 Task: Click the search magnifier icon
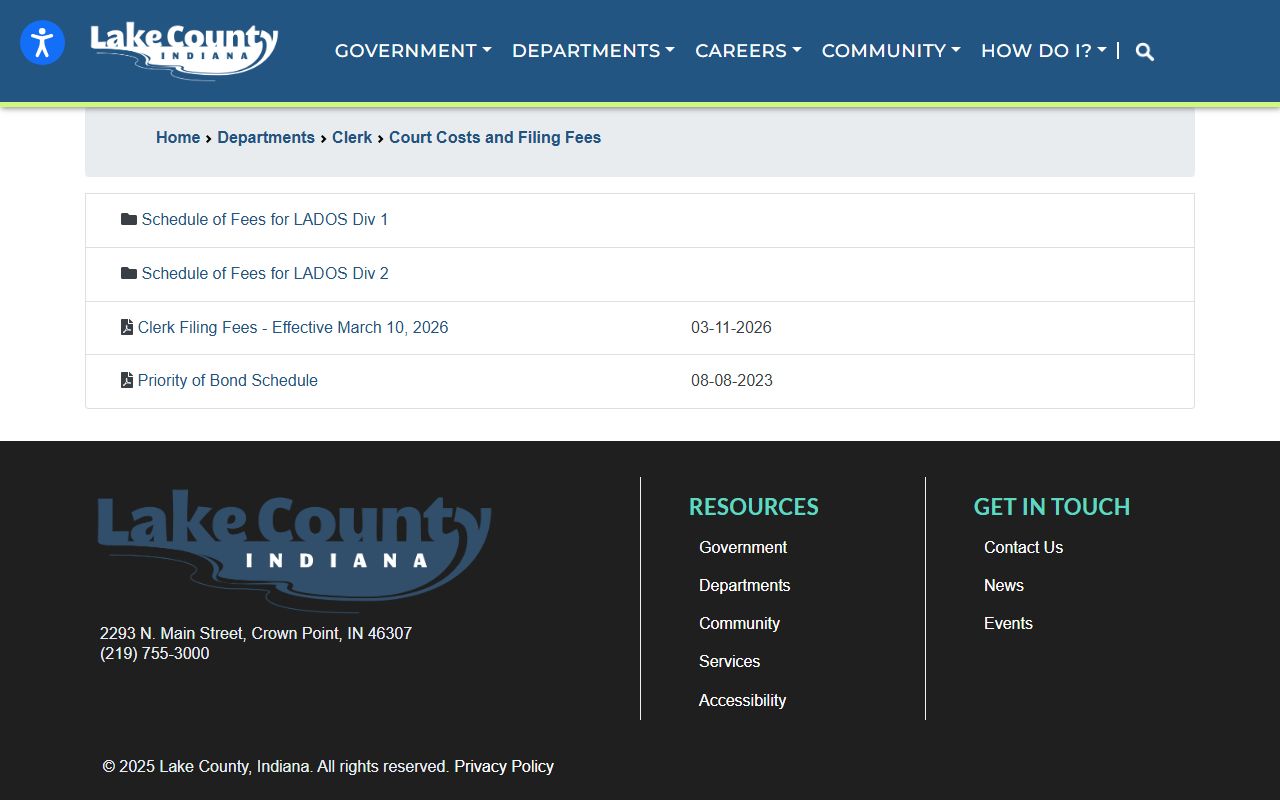[x=1145, y=52]
